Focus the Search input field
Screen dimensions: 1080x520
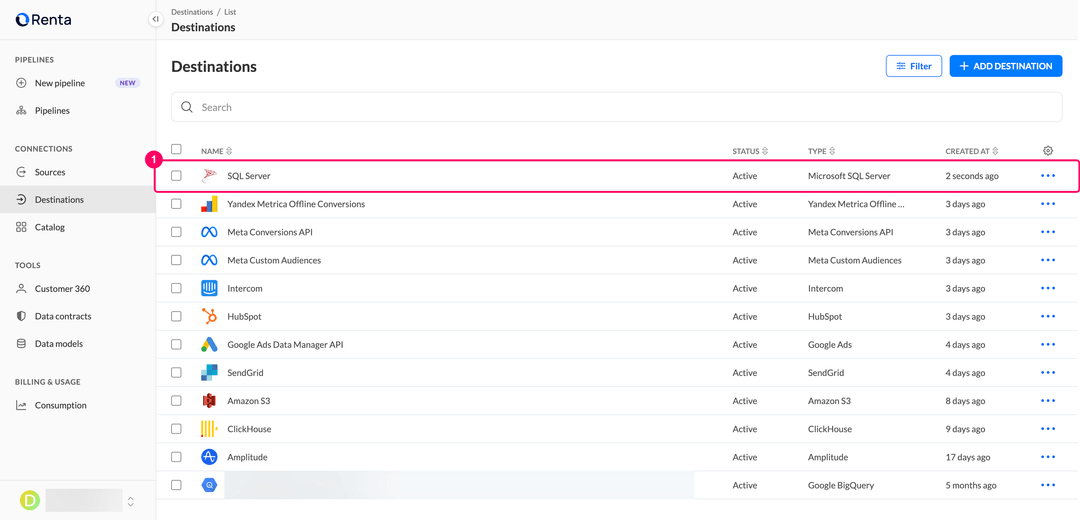[x=616, y=107]
